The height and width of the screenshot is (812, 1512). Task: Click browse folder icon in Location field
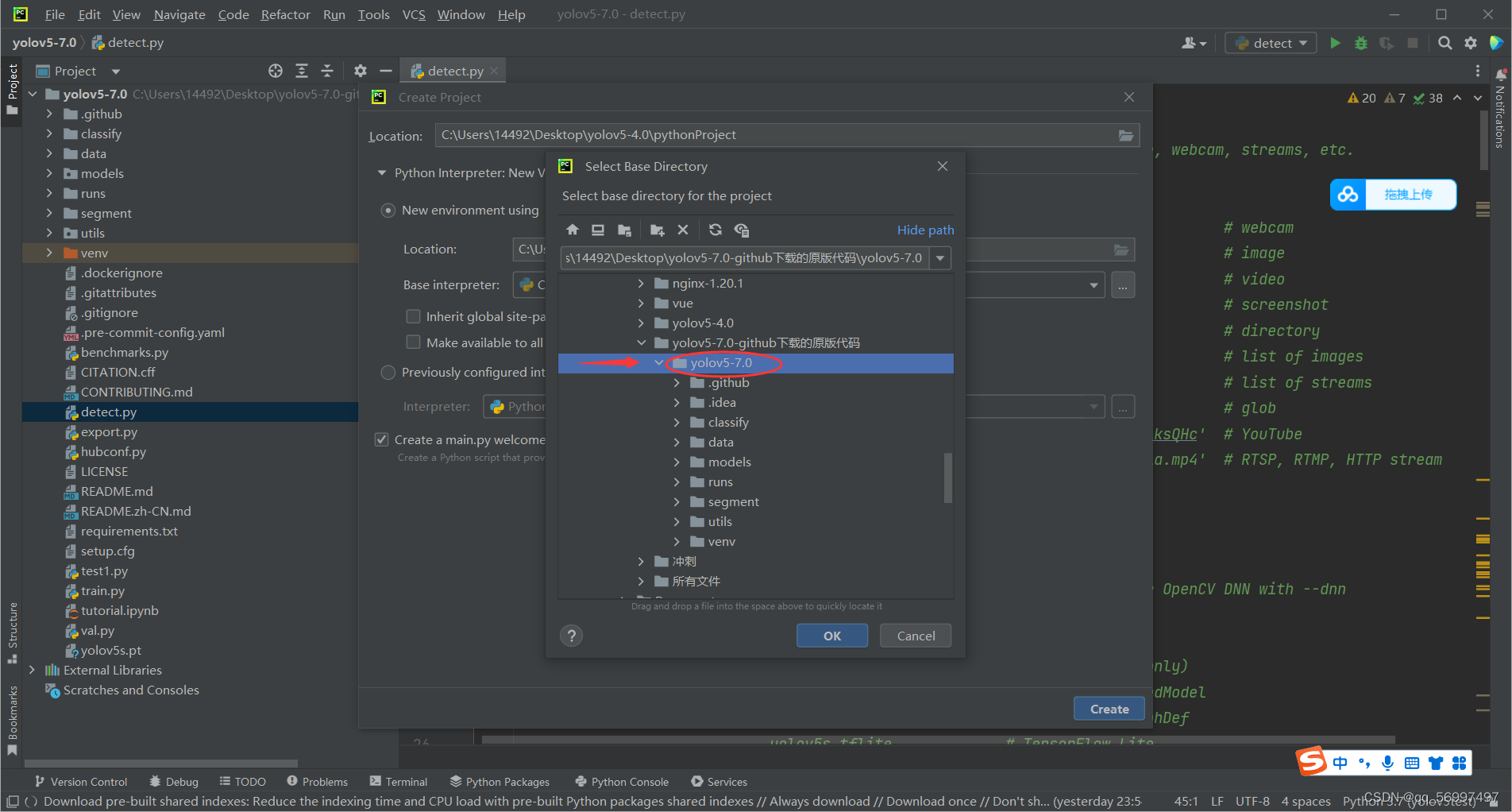pos(1126,135)
